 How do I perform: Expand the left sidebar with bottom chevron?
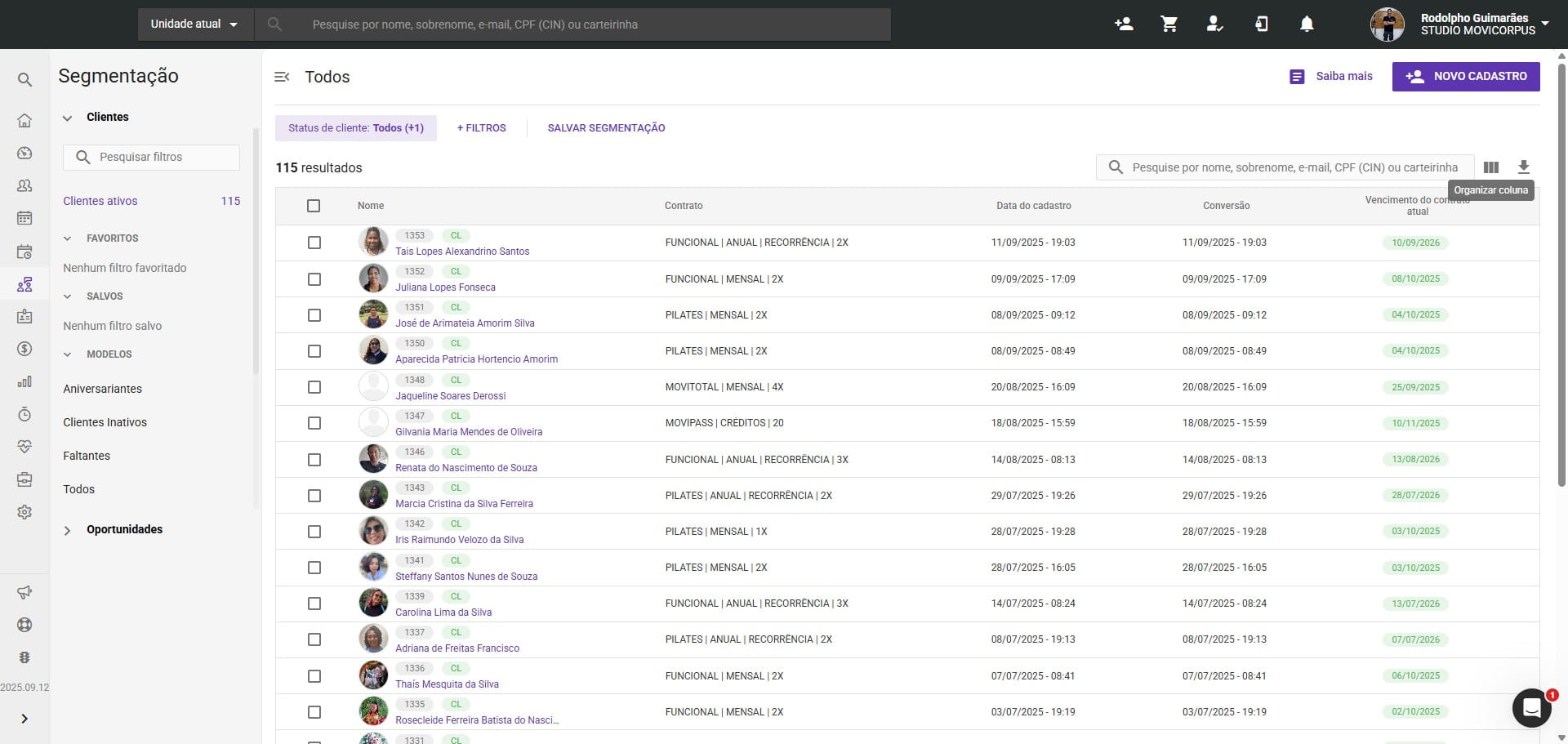24,719
